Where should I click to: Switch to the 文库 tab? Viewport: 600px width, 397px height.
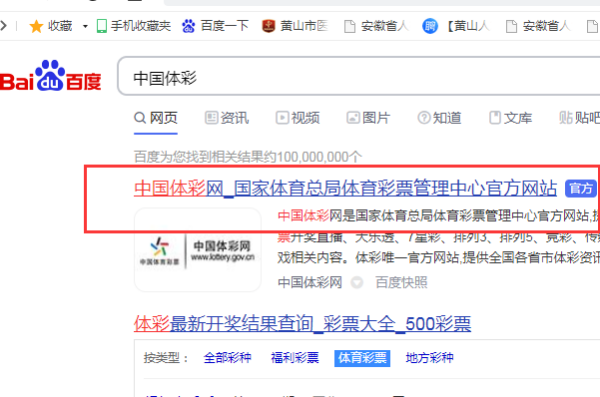pos(510,118)
